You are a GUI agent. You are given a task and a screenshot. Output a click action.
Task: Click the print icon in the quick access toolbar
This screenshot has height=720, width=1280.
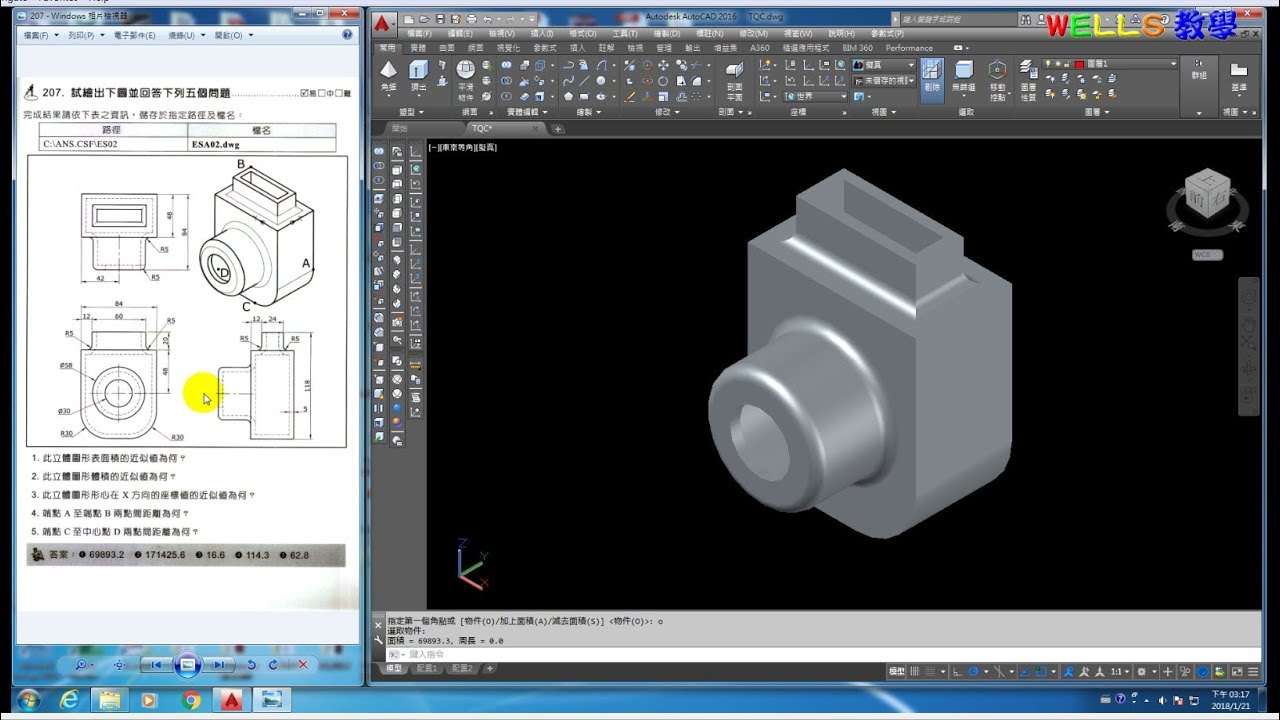(472, 19)
